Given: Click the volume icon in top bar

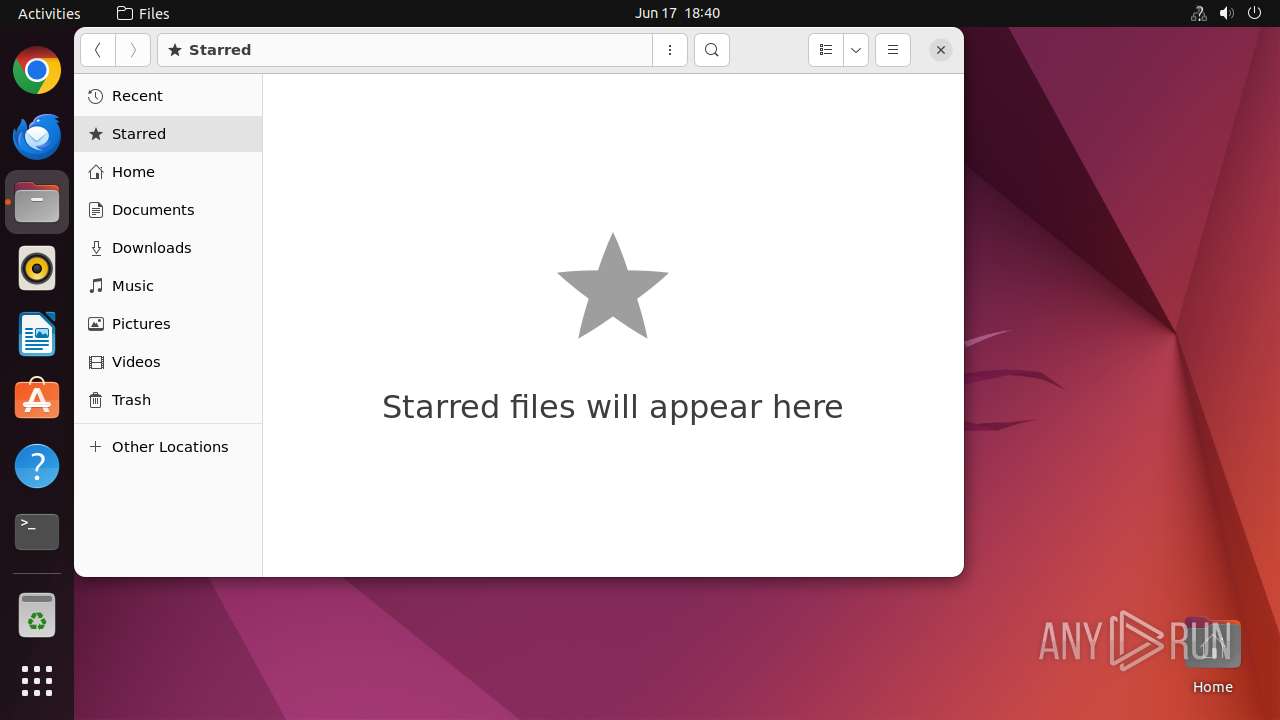Looking at the screenshot, I should point(1227,13).
